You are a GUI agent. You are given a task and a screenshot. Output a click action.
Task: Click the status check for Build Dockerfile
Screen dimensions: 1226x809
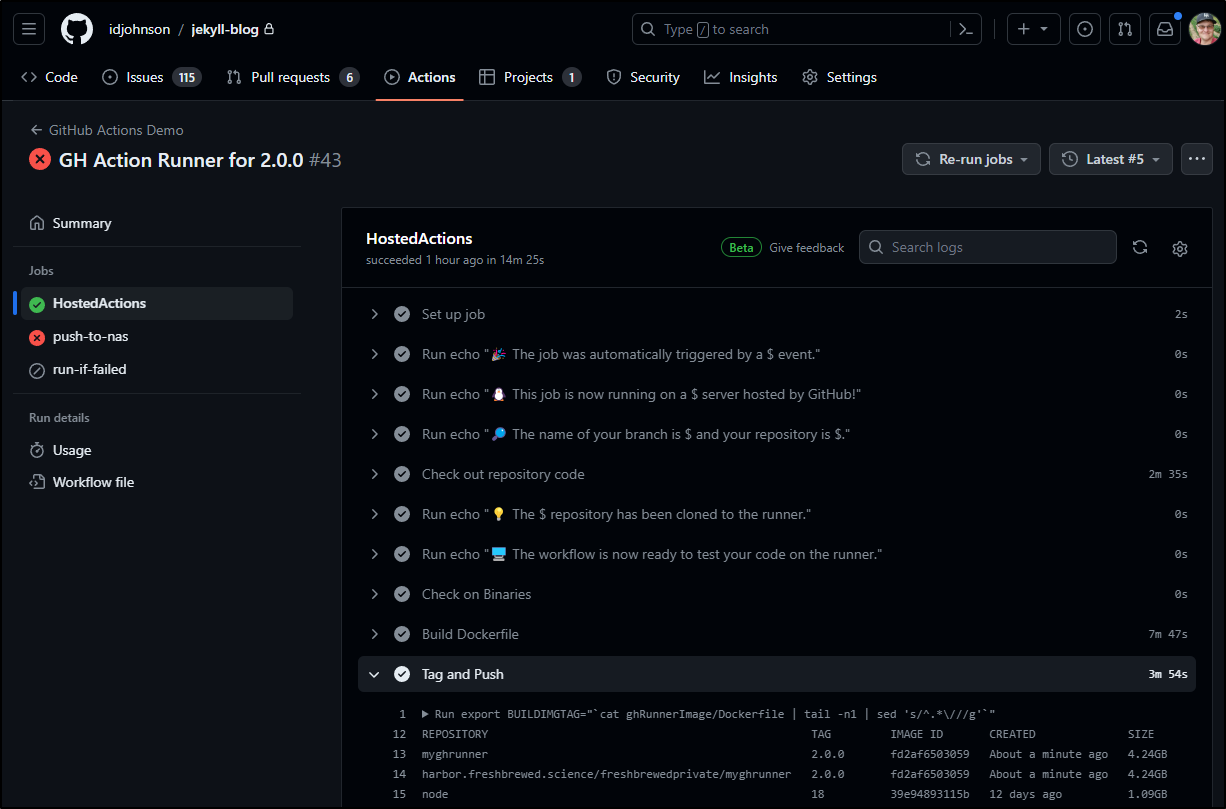coord(402,634)
